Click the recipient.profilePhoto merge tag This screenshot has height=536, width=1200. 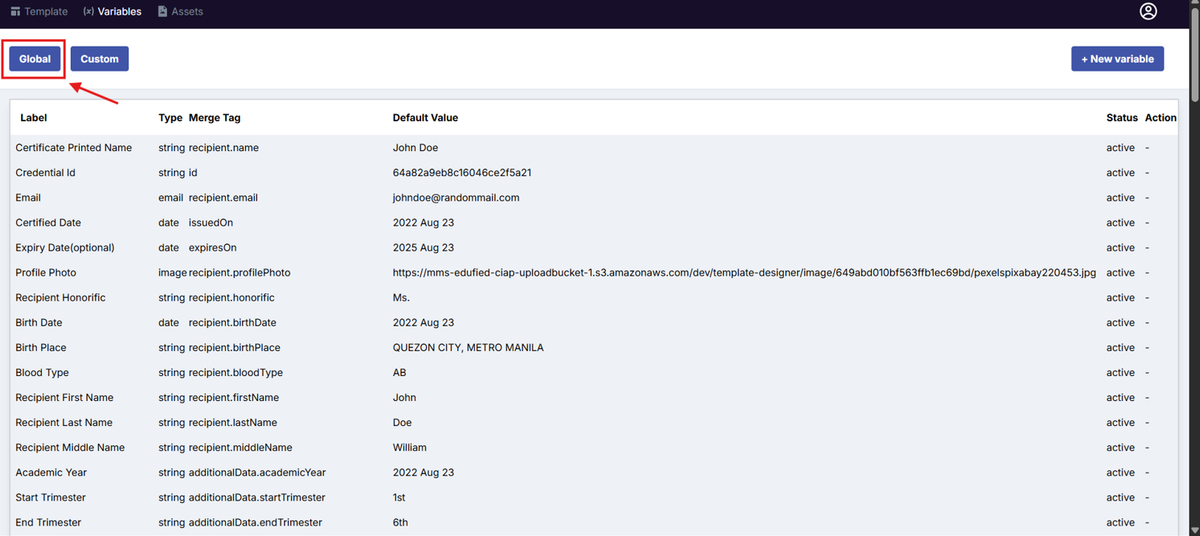239,273
